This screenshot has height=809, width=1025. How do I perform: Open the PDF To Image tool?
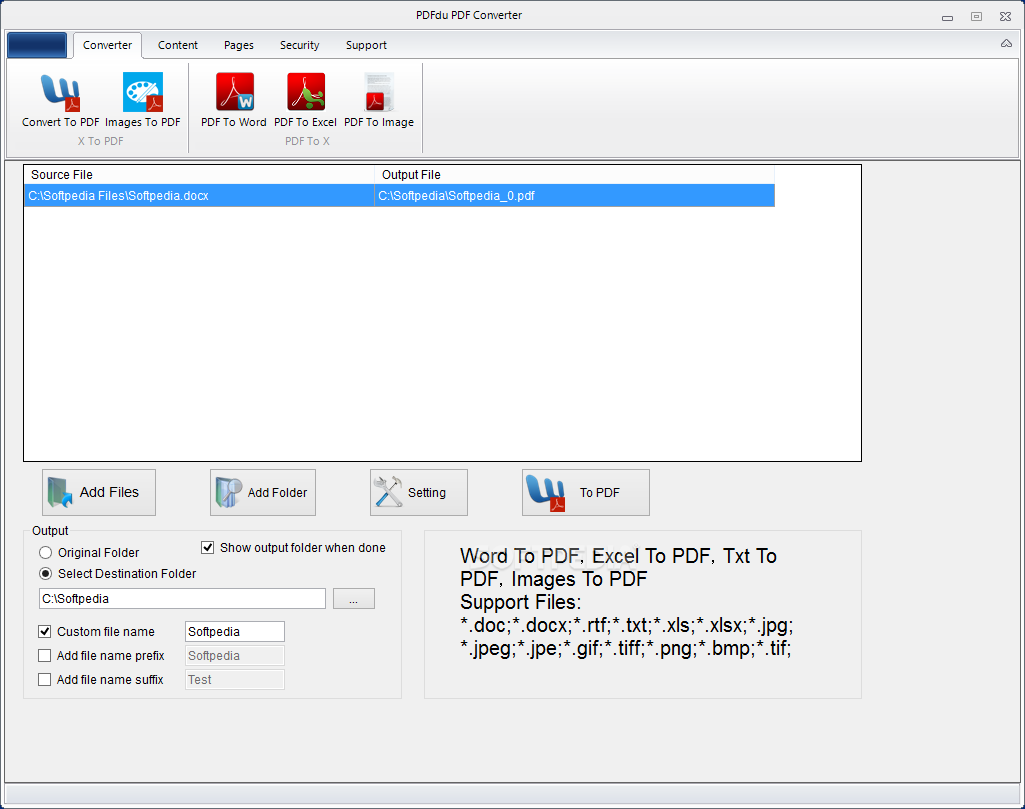[x=379, y=101]
